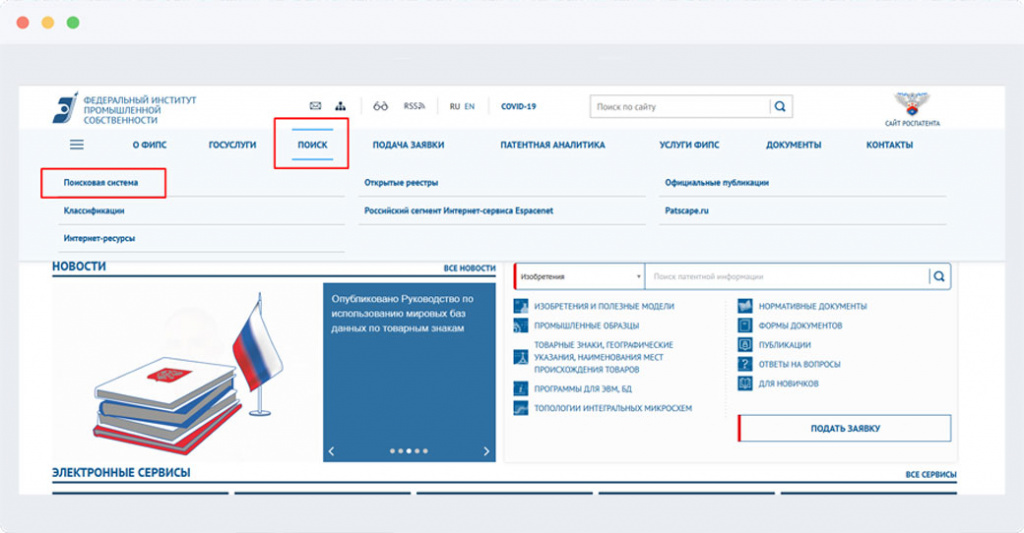Screen dimensions: 1024x533
Task: Select the first news carousel dot
Action: (392, 451)
